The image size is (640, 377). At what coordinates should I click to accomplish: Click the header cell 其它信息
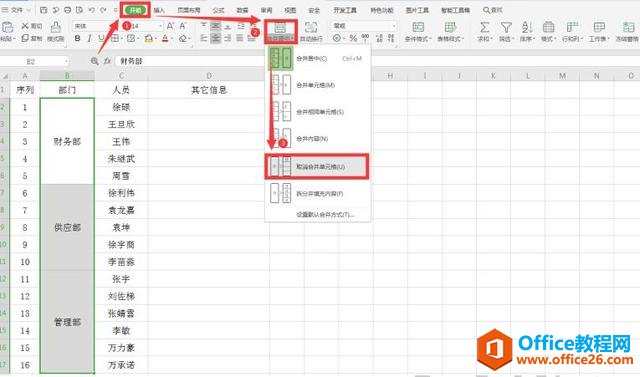209,90
